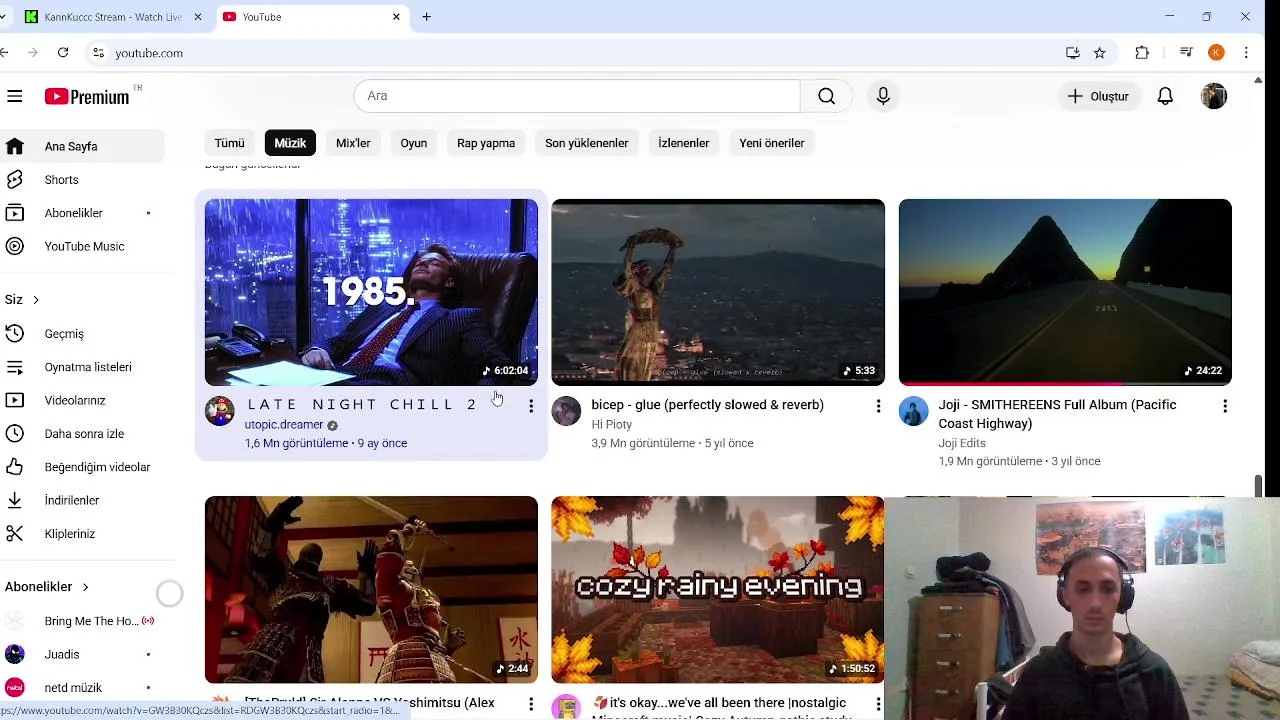Open more options for Joji SMITHEREENS video

[1225, 406]
